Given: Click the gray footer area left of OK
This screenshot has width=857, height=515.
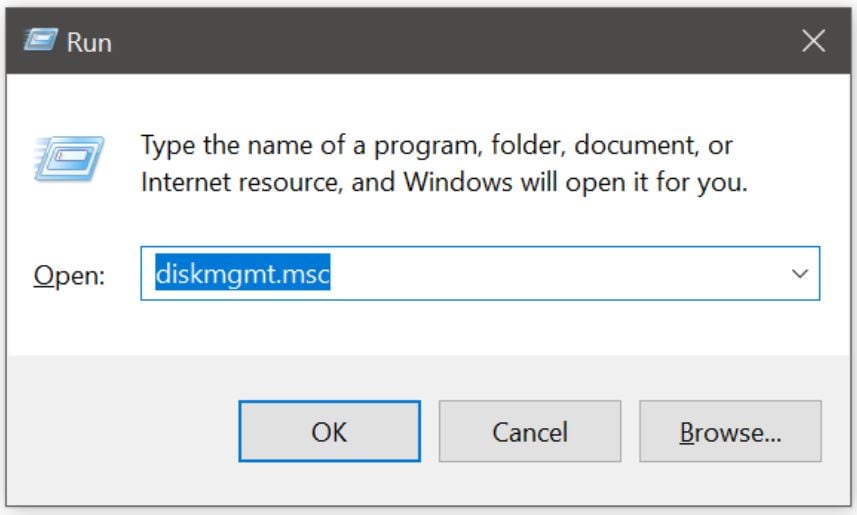Looking at the screenshot, I should tap(120, 432).
